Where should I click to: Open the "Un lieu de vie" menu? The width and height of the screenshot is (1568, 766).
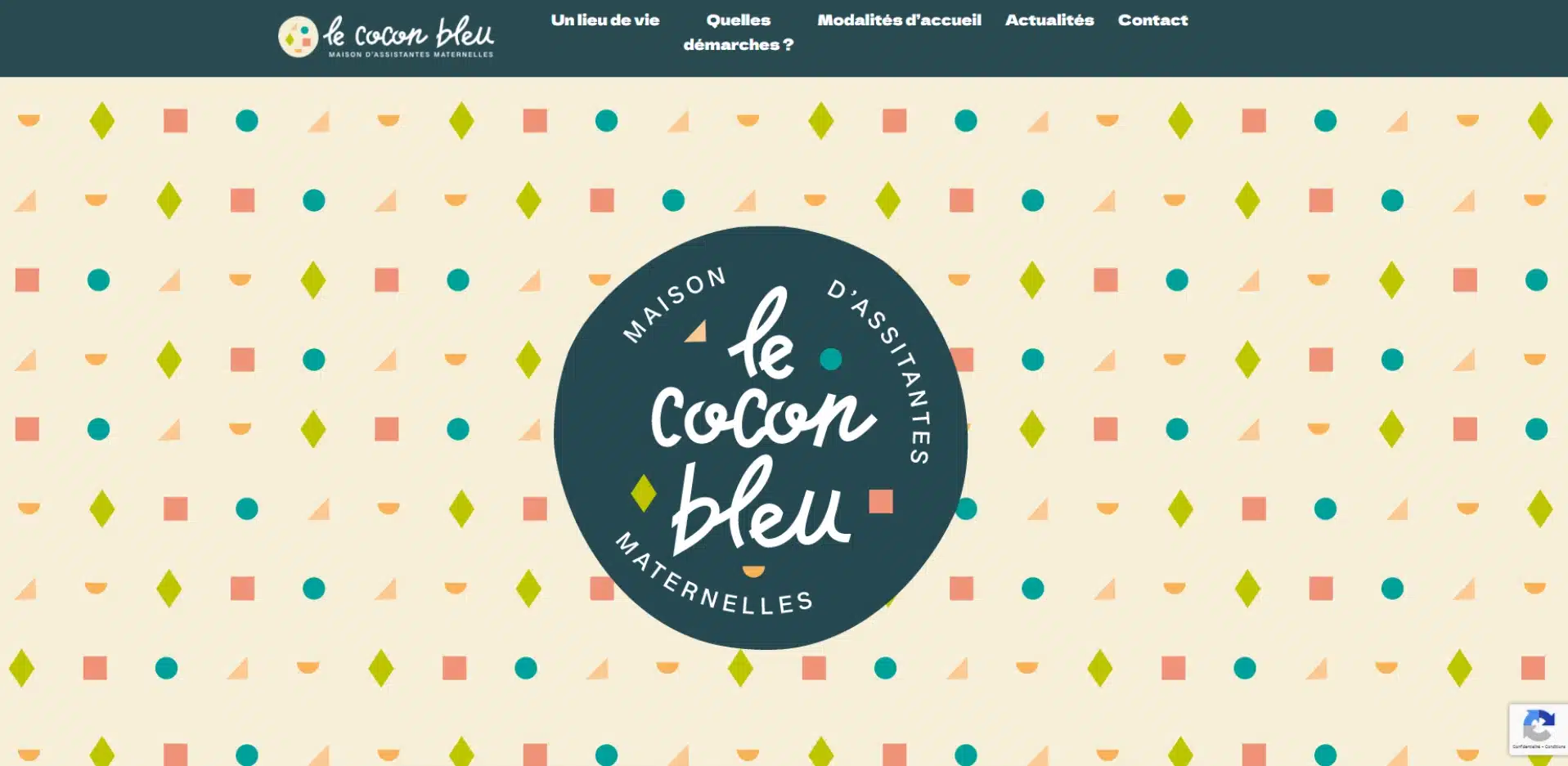pos(604,20)
